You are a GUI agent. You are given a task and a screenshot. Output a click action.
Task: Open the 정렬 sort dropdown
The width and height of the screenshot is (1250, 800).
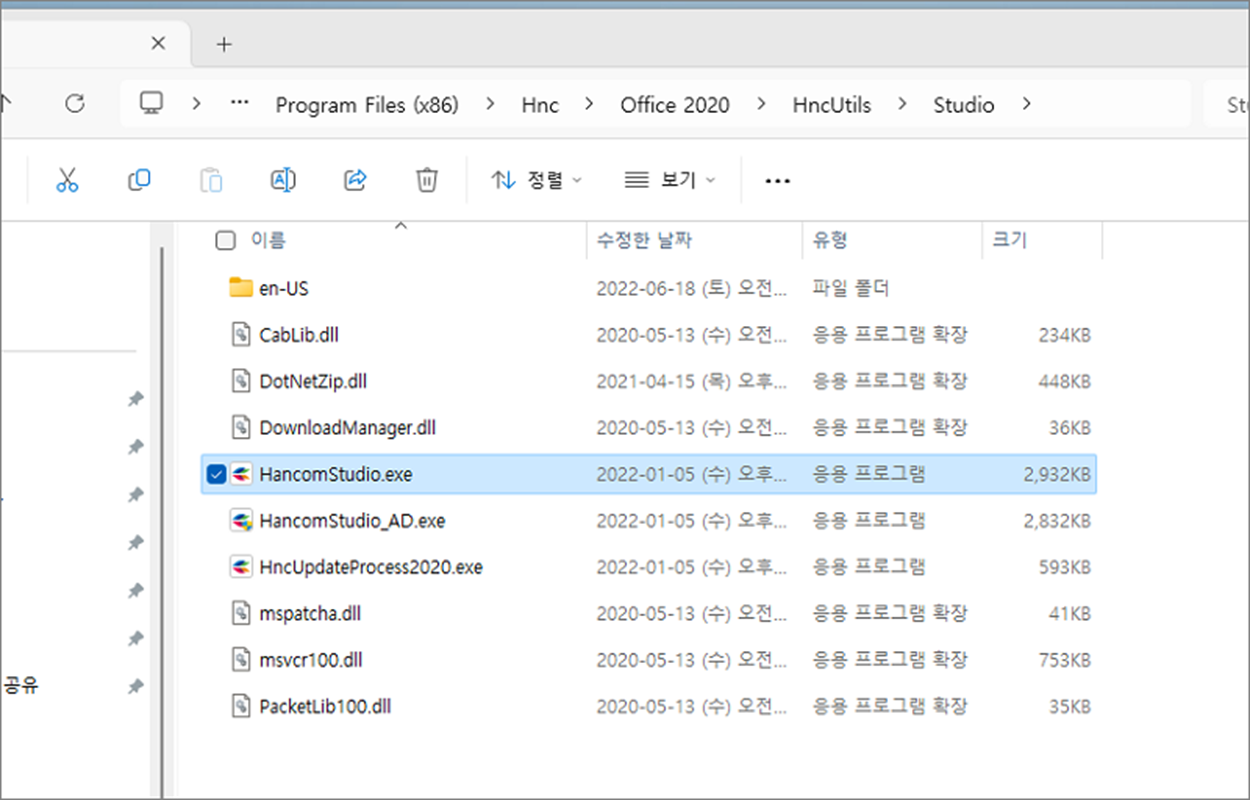point(537,180)
